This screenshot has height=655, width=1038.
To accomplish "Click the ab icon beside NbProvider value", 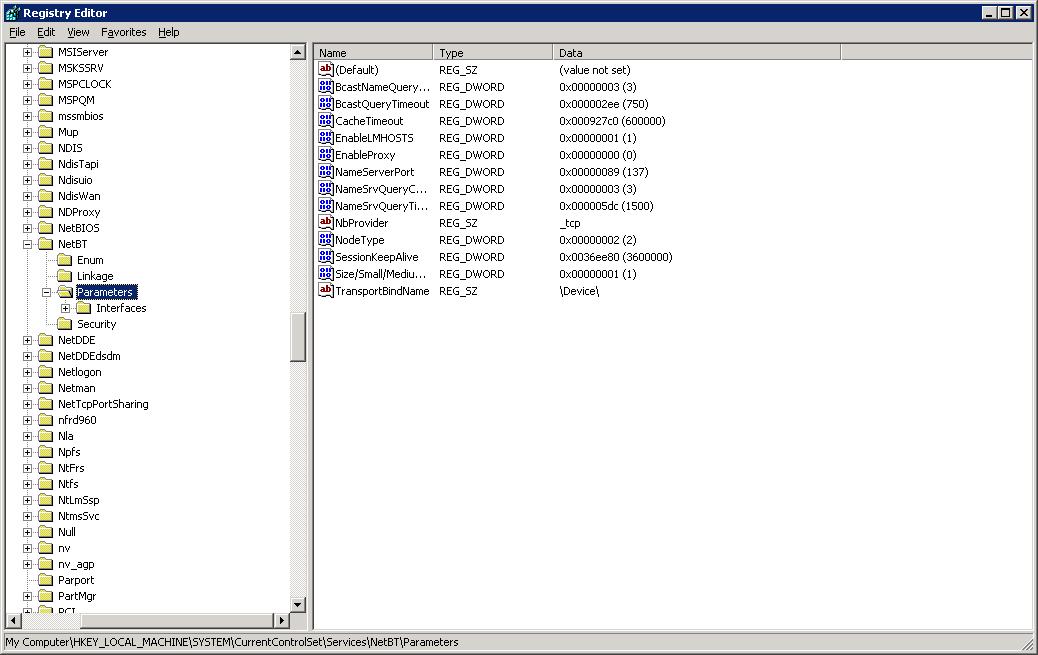I will pos(326,222).
